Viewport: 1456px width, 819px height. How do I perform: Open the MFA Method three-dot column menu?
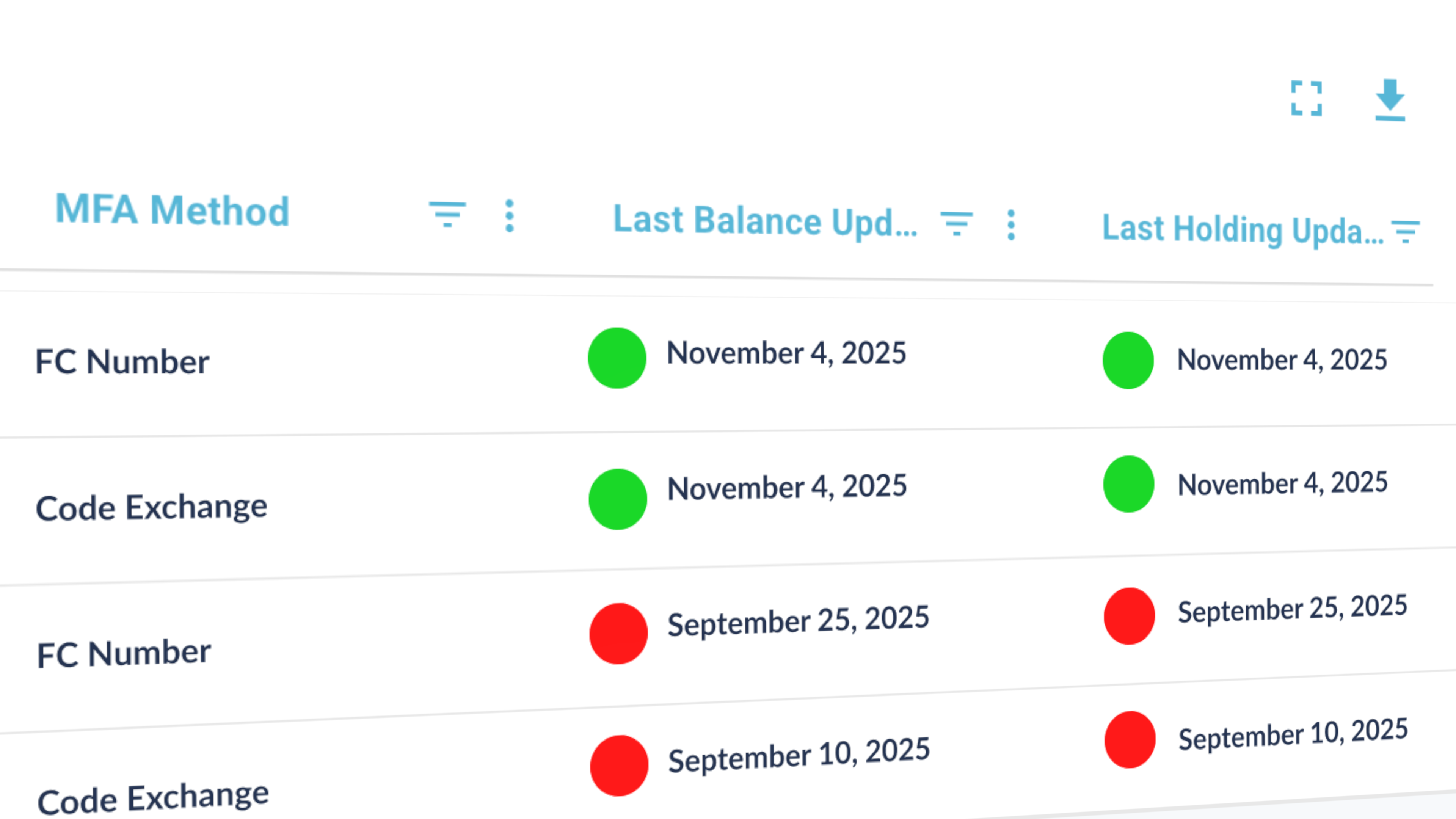pos(509,215)
